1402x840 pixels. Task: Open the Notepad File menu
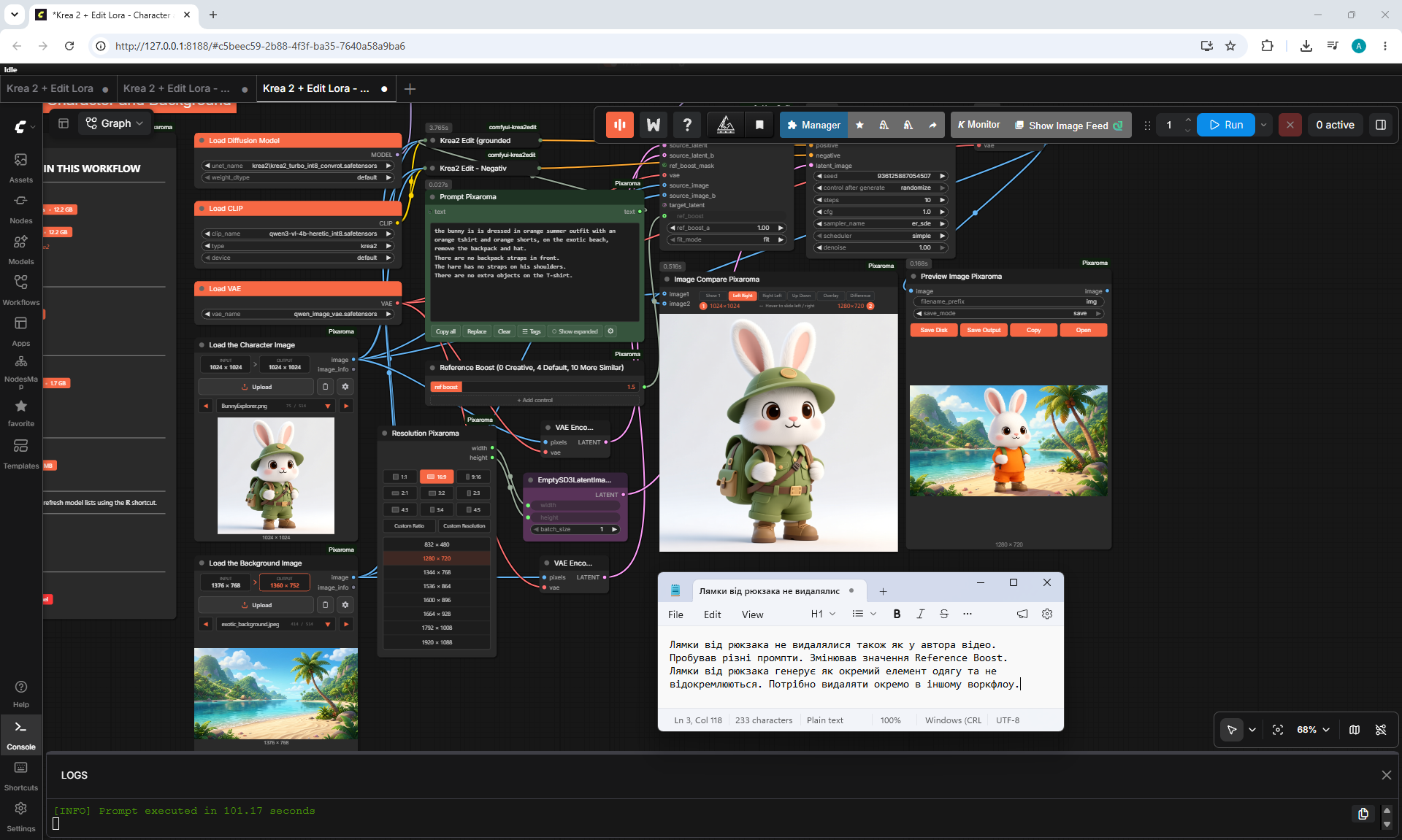click(x=675, y=614)
